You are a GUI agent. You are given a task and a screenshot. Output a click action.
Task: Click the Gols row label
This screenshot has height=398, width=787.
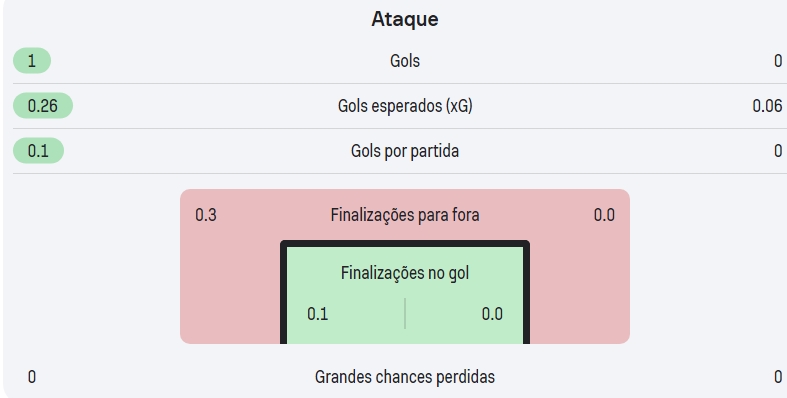(405, 61)
